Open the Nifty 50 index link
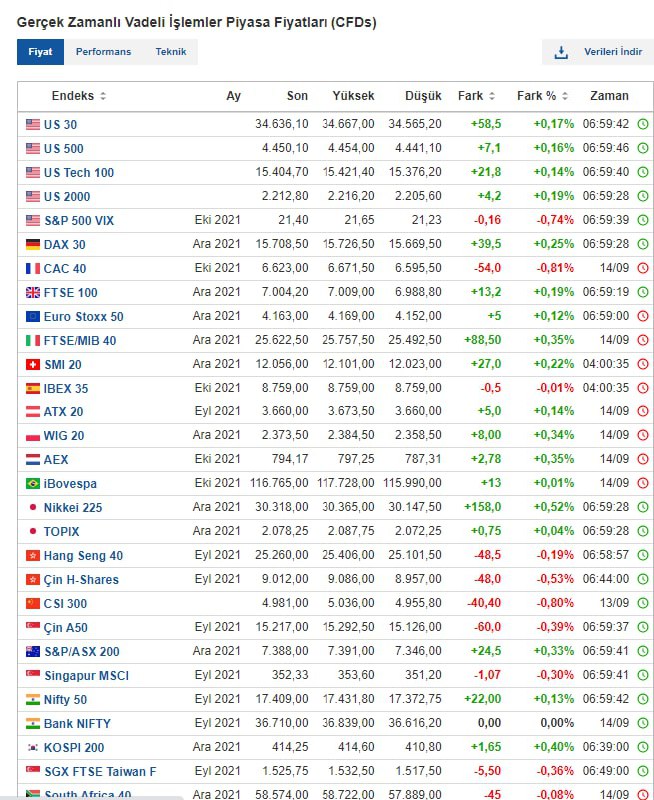Image resolution: width=654 pixels, height=800 pixels. (65, 699)
